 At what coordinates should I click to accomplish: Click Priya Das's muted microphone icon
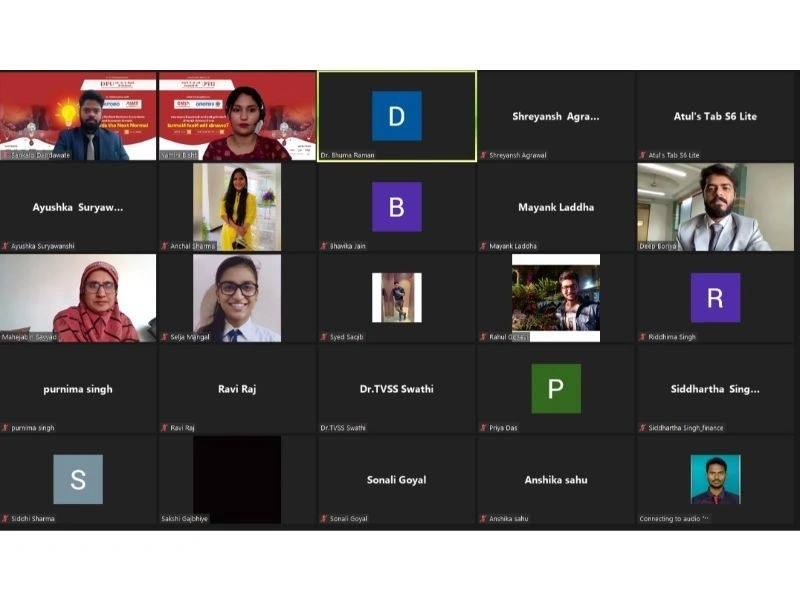[483, 428]
